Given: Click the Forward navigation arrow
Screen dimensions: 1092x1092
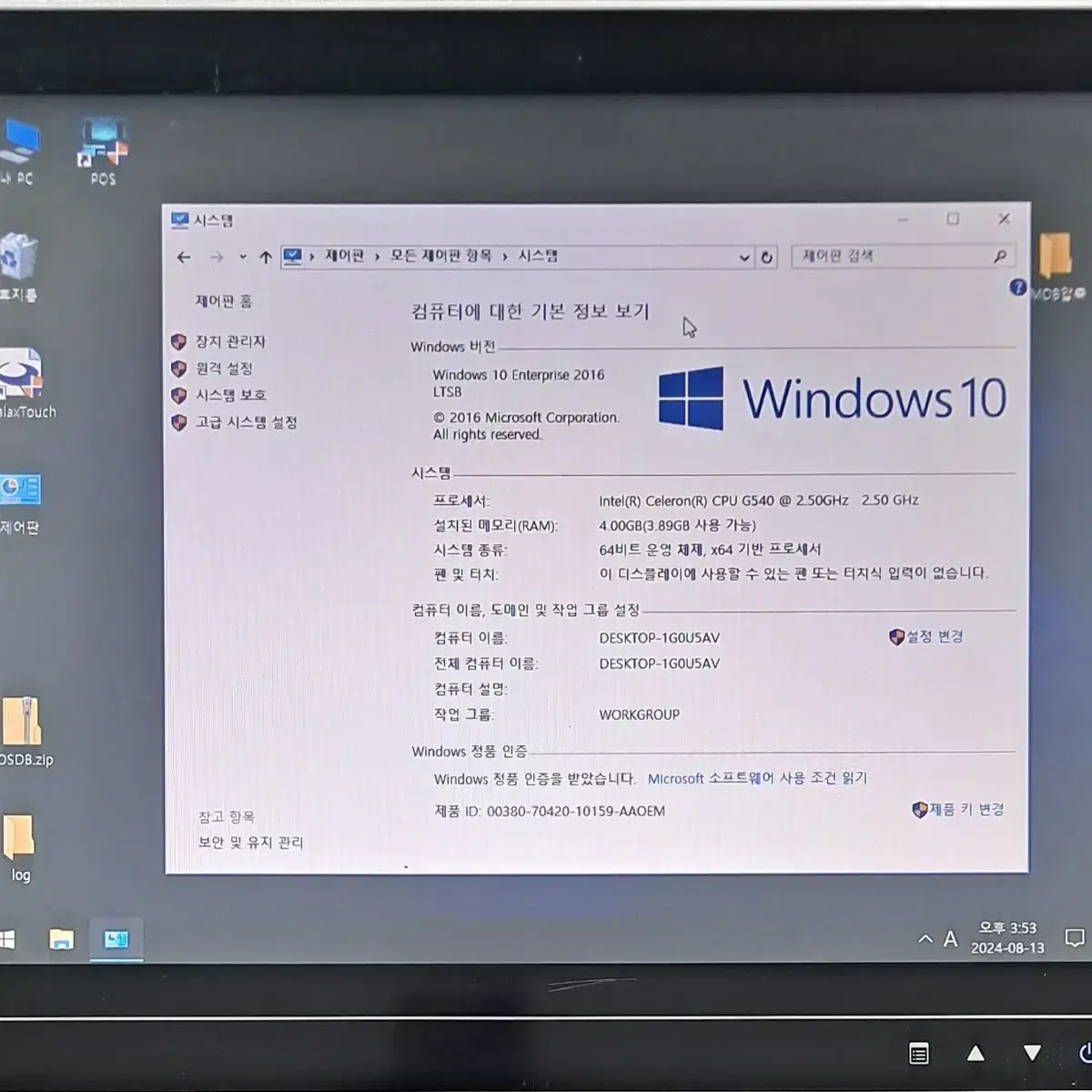Looking at the screenshot, I should (216, 258).
